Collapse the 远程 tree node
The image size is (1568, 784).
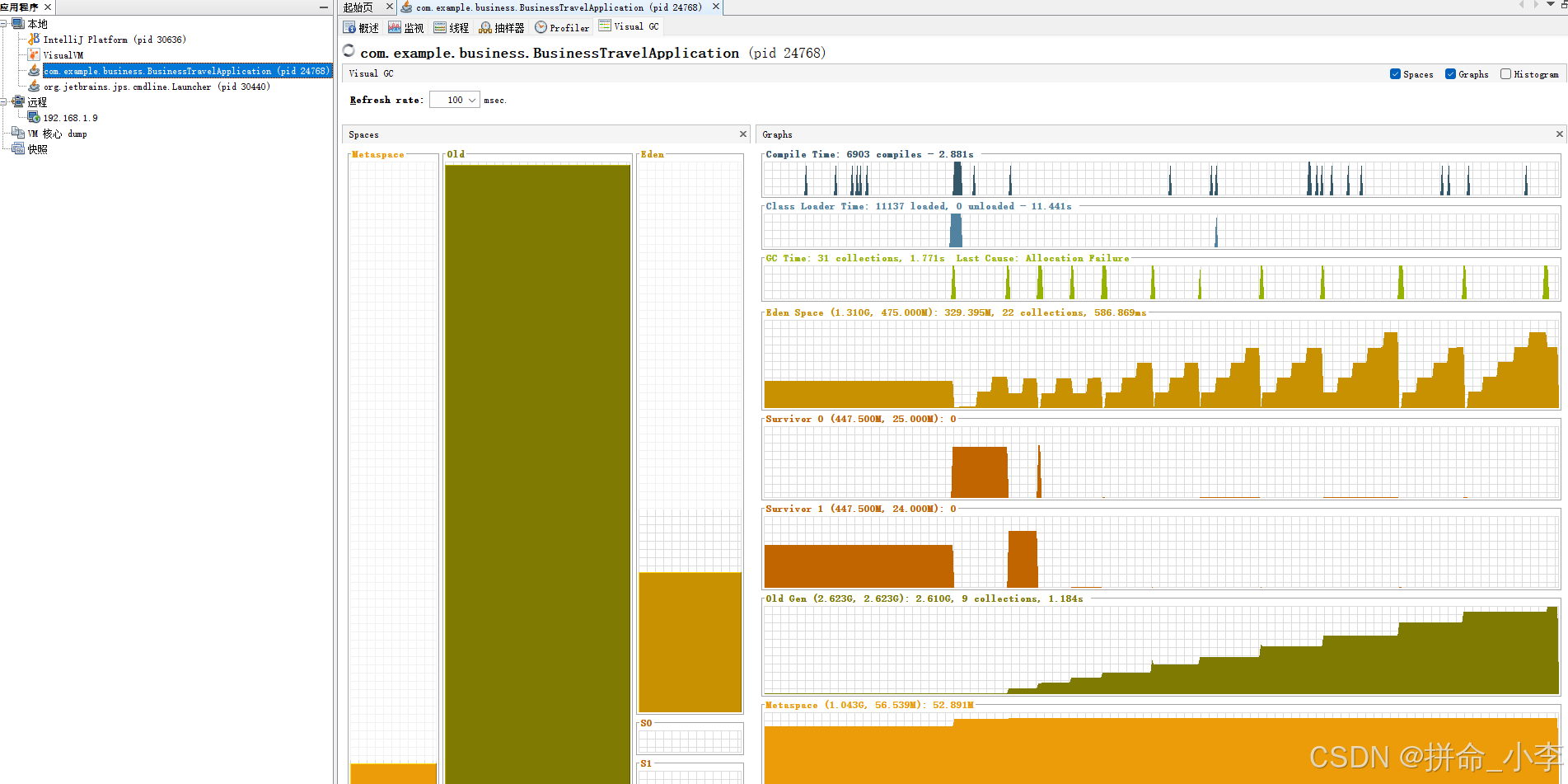coord(4,101)
